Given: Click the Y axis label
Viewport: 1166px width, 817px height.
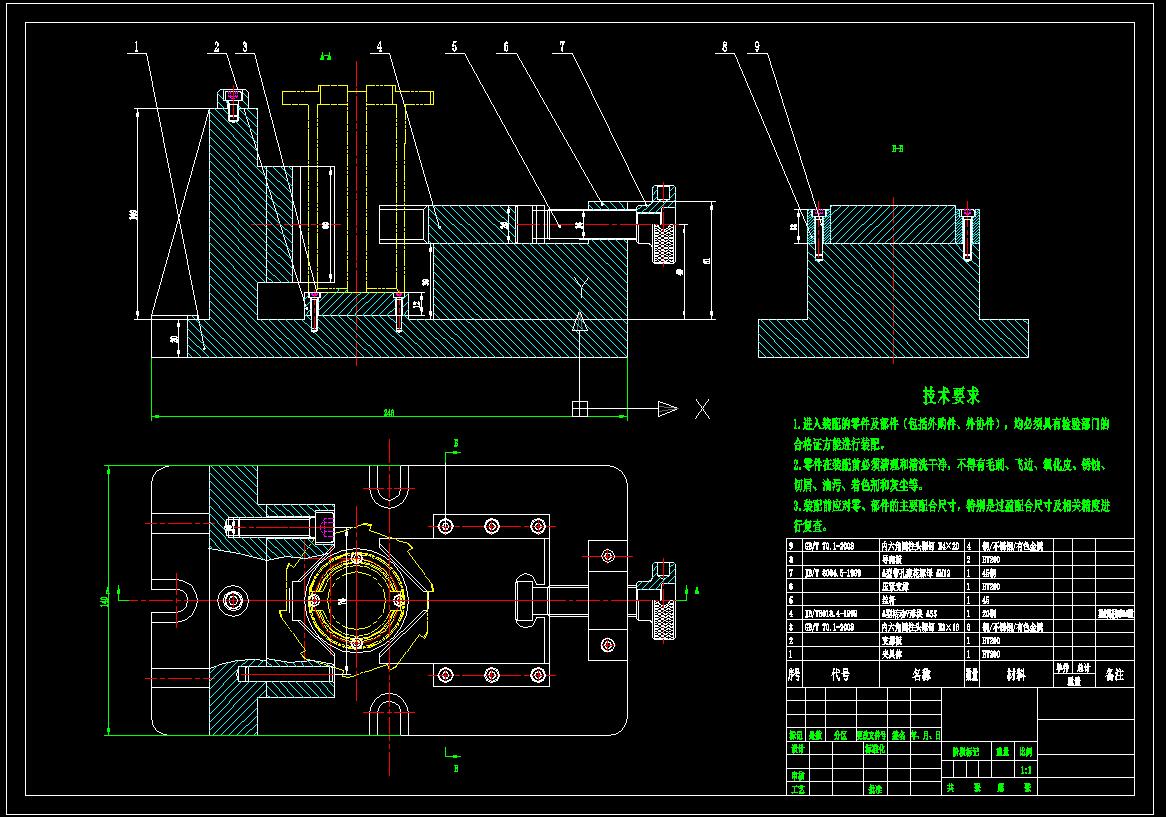Looking at the screenshot, I should [x=582, y=288].
